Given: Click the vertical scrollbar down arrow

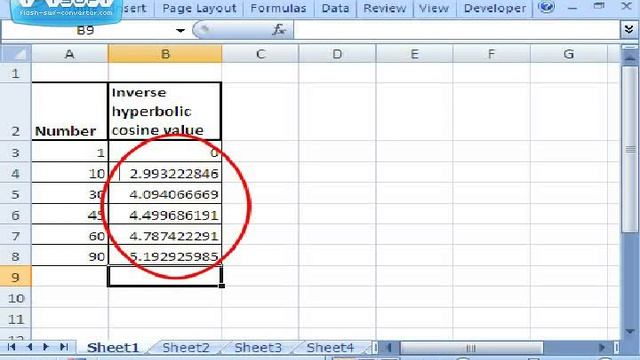Looking at the screenshot, I should (629, 331).
